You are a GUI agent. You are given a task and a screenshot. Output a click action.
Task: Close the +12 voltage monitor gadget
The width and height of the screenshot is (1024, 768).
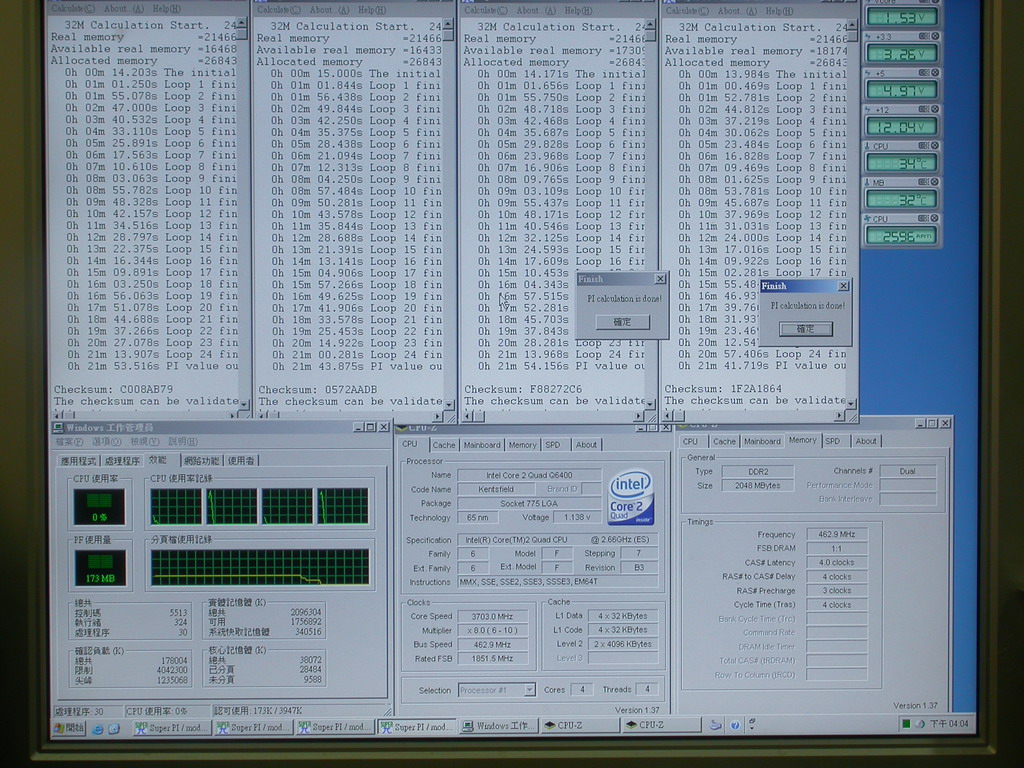pyautogui.click(x=935, y=109)
